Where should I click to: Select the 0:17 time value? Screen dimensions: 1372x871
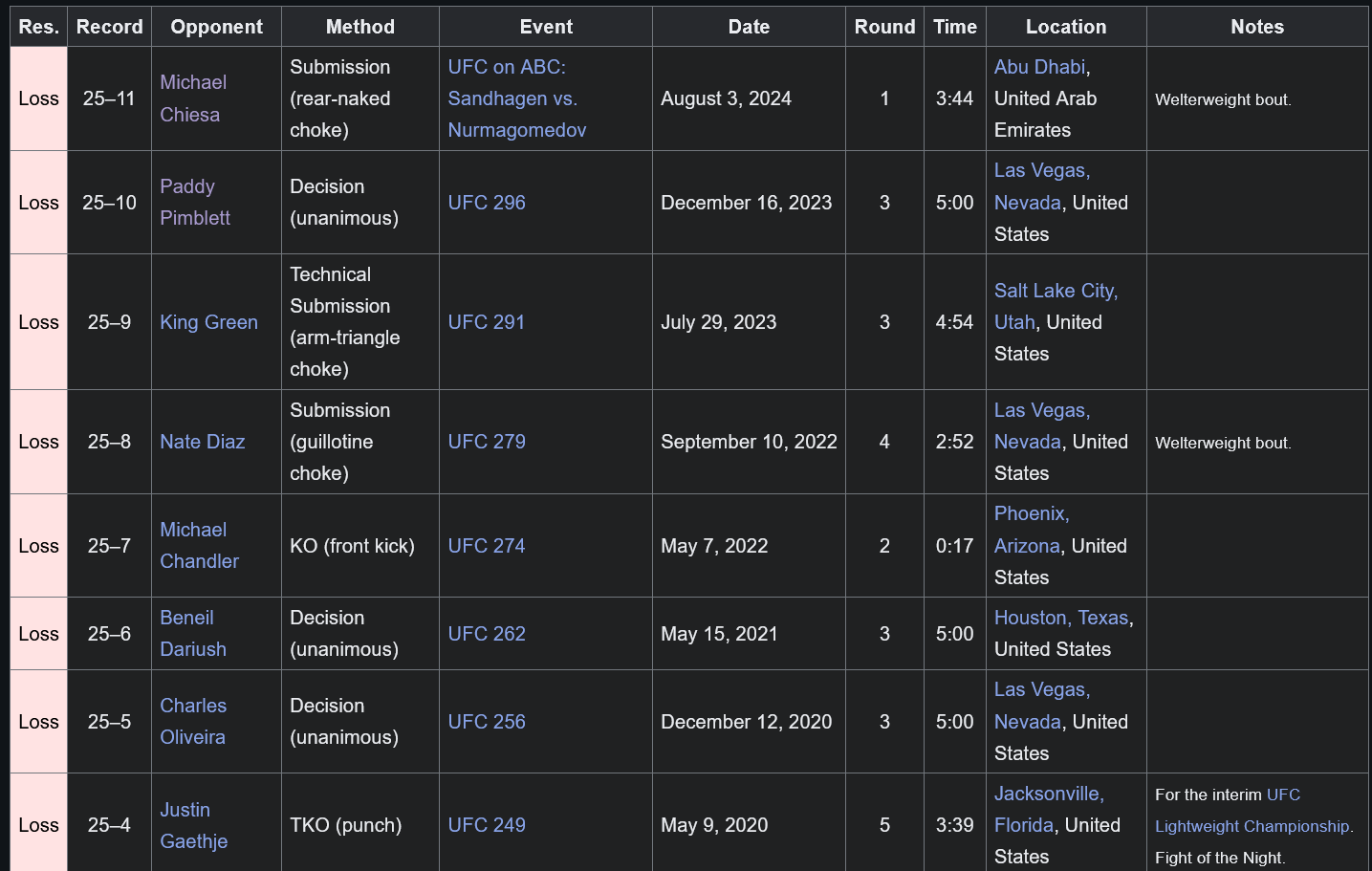click(954, 546)
